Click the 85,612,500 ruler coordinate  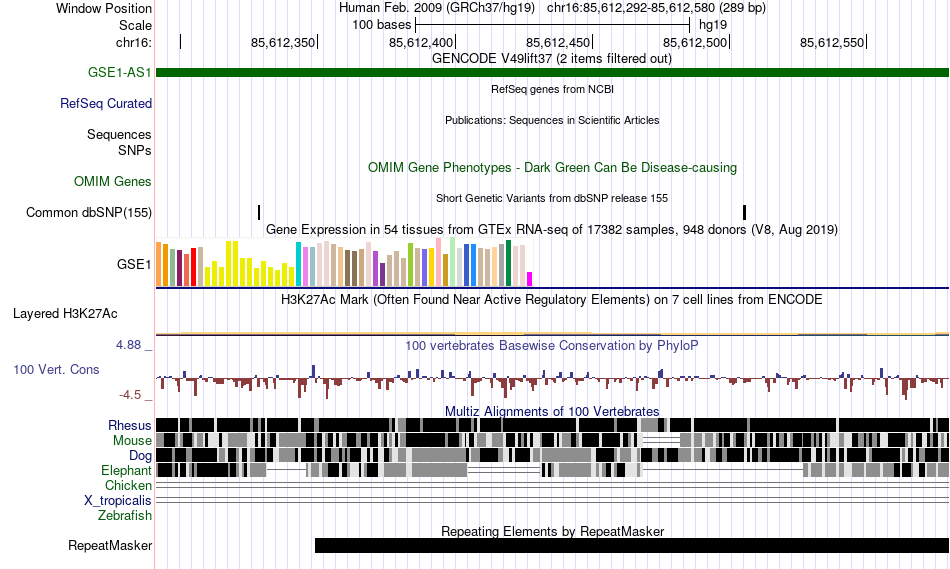(695, 42)
